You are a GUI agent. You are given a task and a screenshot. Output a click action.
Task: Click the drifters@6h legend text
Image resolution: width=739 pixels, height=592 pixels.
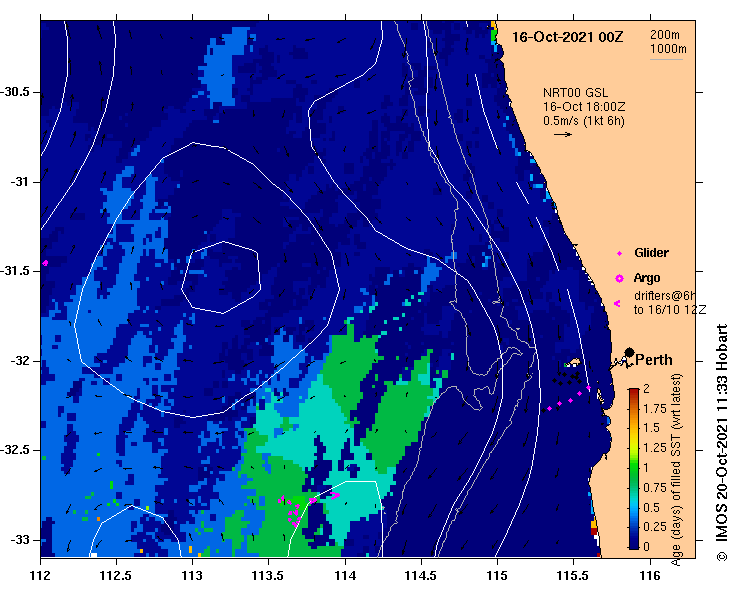tap(664, 296)
